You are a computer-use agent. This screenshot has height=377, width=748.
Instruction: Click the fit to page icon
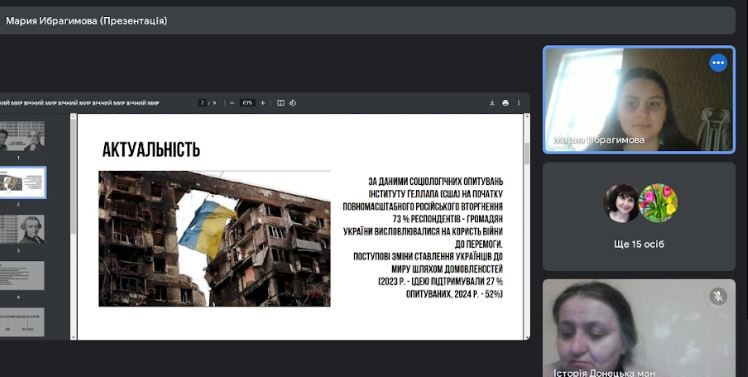[280, 103]
